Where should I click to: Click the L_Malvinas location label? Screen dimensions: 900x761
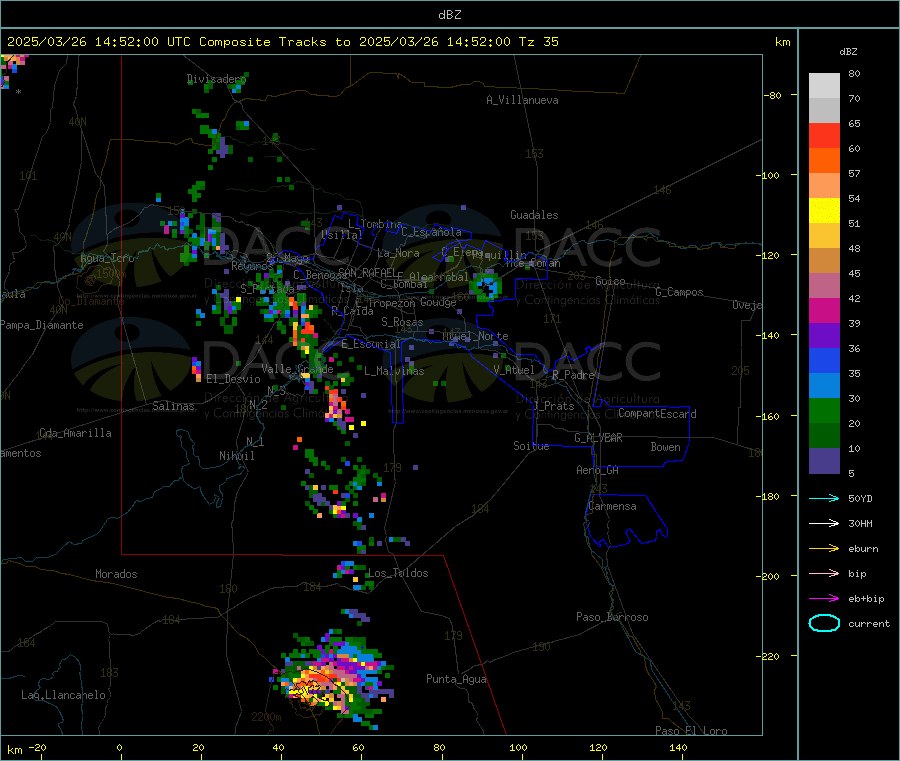394,371
